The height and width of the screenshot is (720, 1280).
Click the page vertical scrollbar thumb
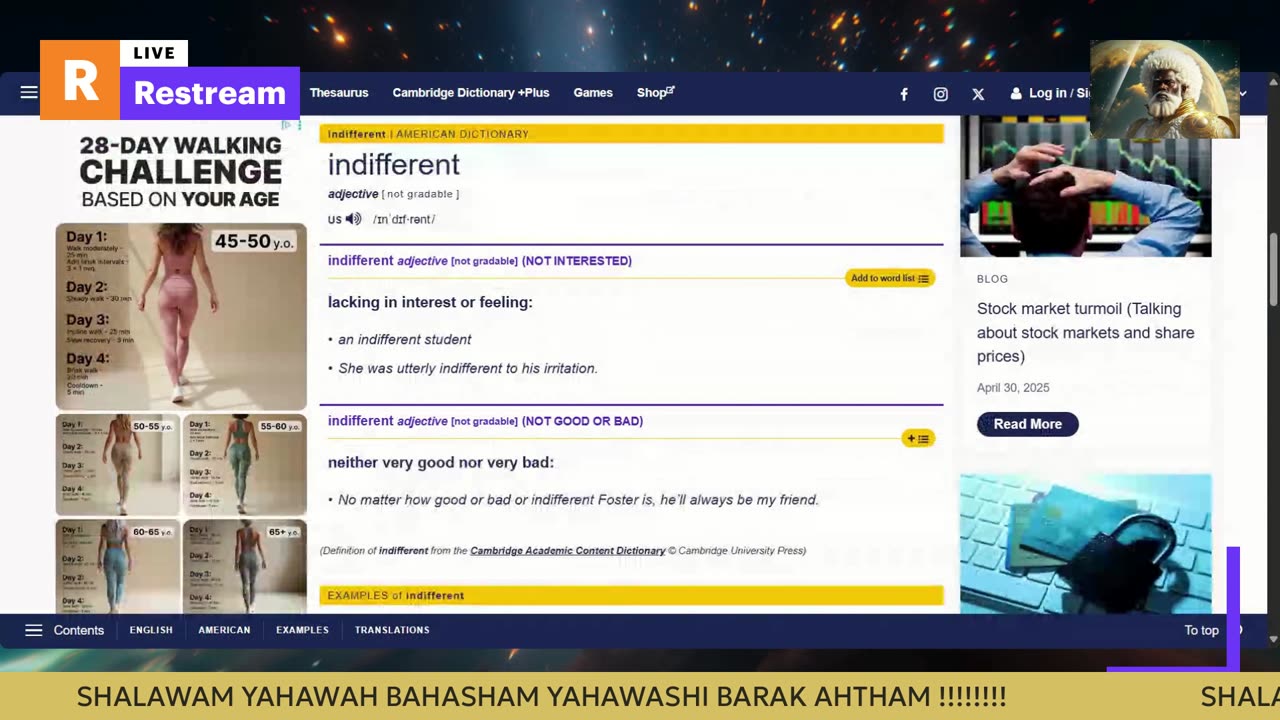coord(1273,270)
